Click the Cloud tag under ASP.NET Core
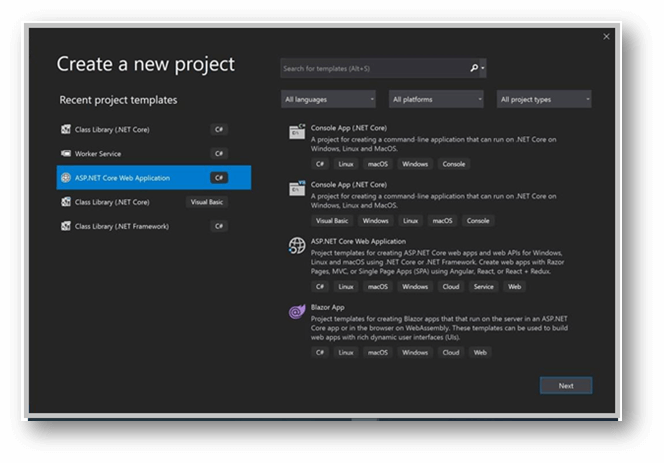Viewport: 664px width, 463px height. (451, 287)
